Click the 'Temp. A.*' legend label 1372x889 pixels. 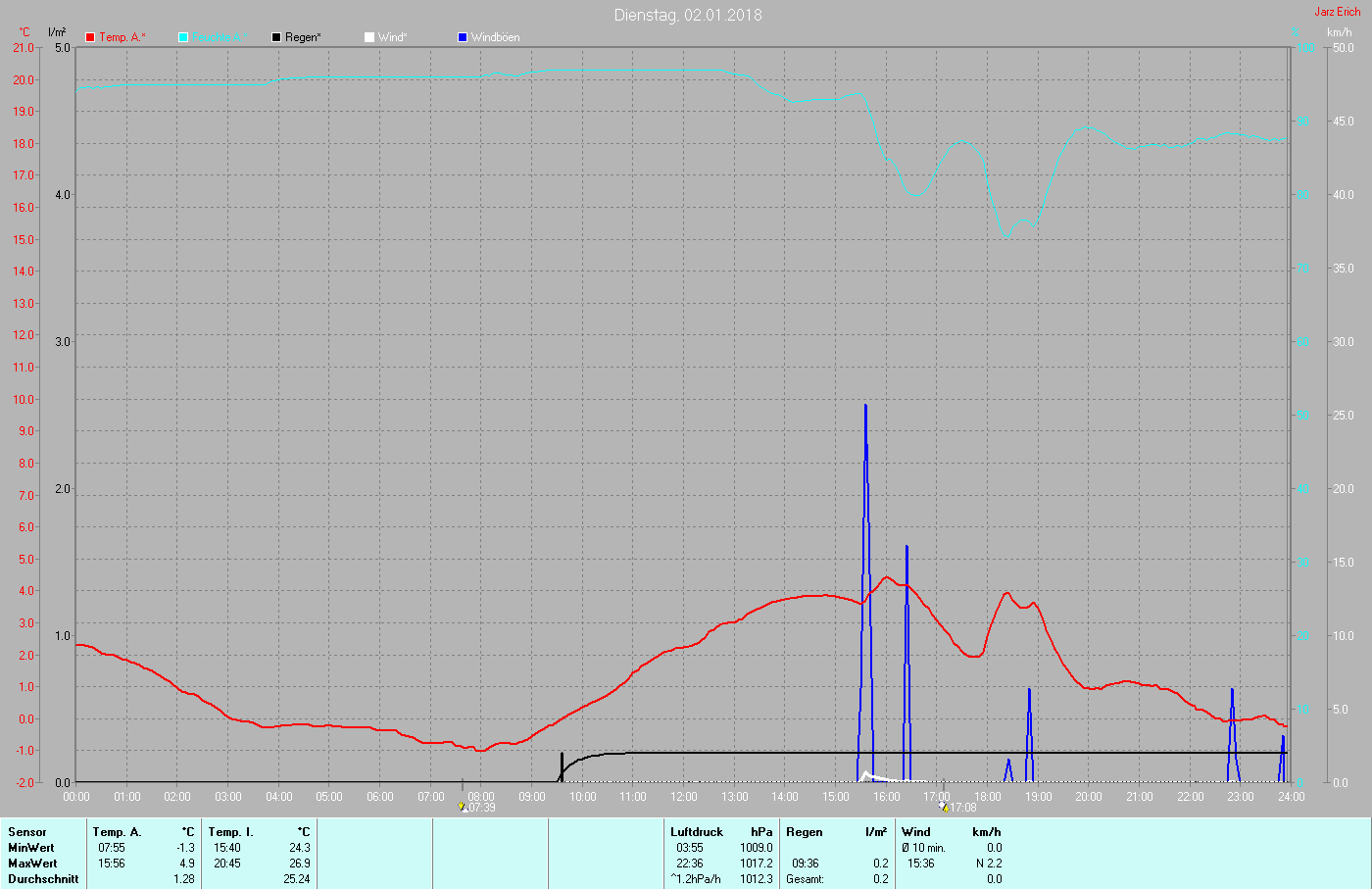point(122,37)
